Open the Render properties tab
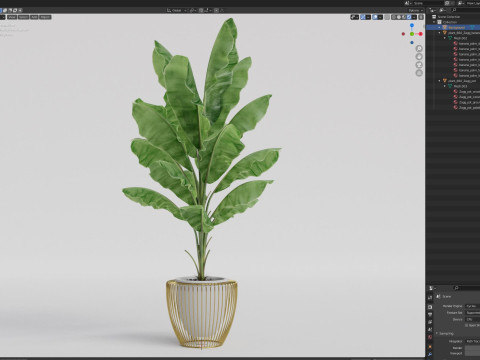This screenshot has width=480, height=360. 430,307
